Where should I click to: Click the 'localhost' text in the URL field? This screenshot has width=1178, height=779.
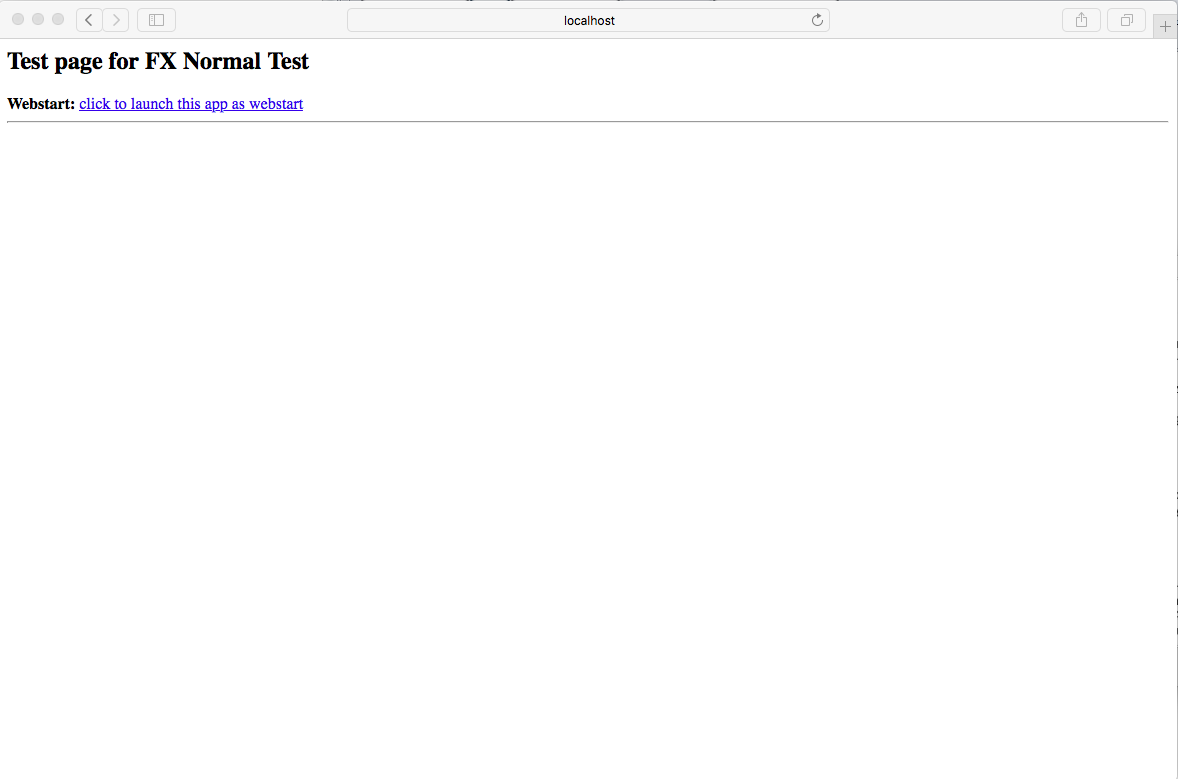589,20
